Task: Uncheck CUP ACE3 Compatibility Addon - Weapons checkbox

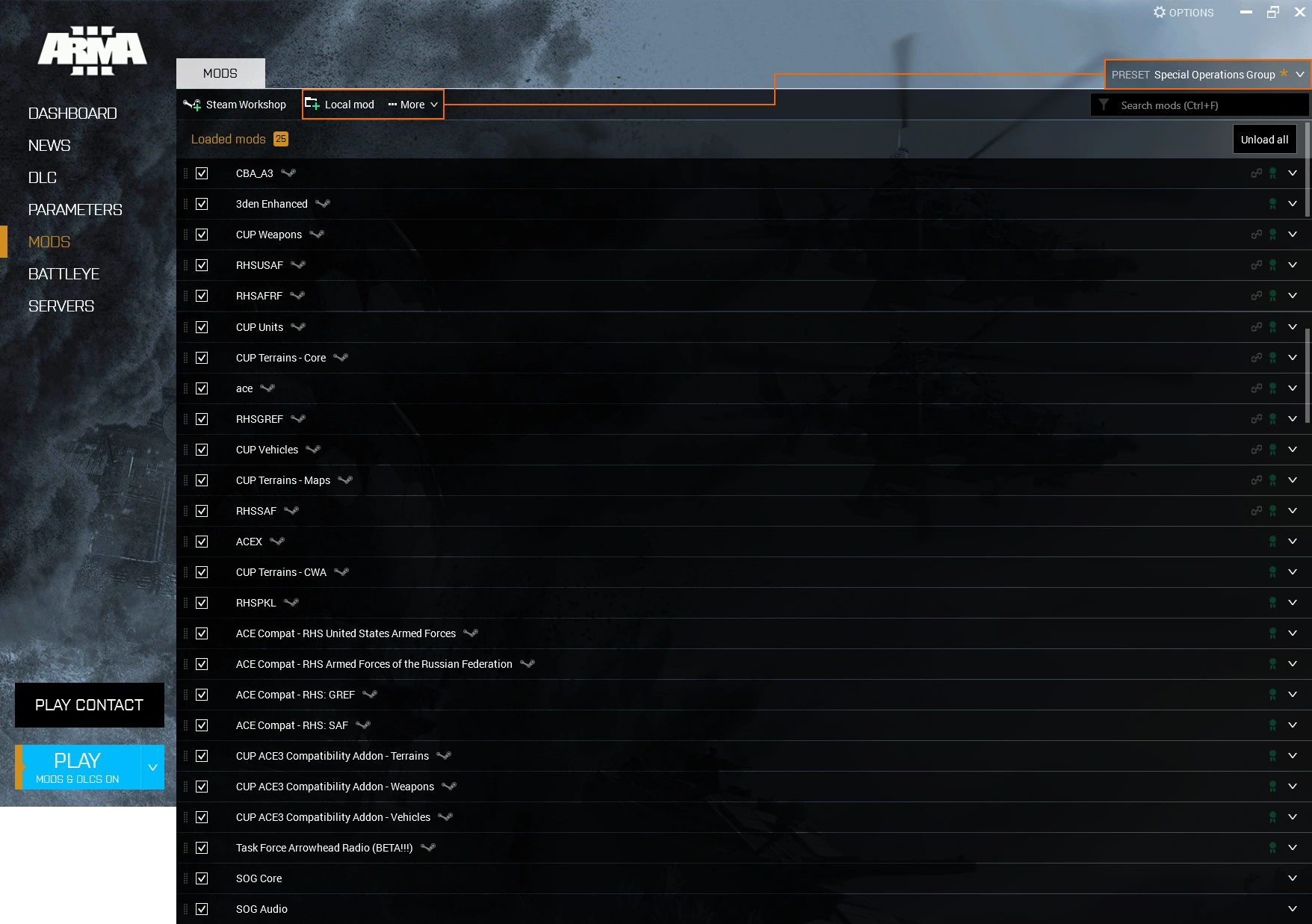Action: pos(202,787)
